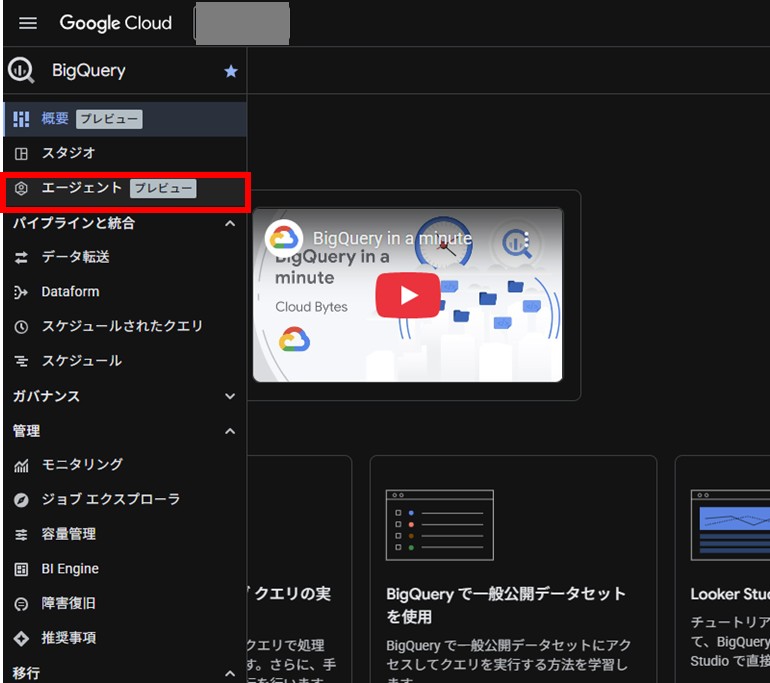Click the public dataset card list illustration

pyautogui.click(x=440, y=525)
